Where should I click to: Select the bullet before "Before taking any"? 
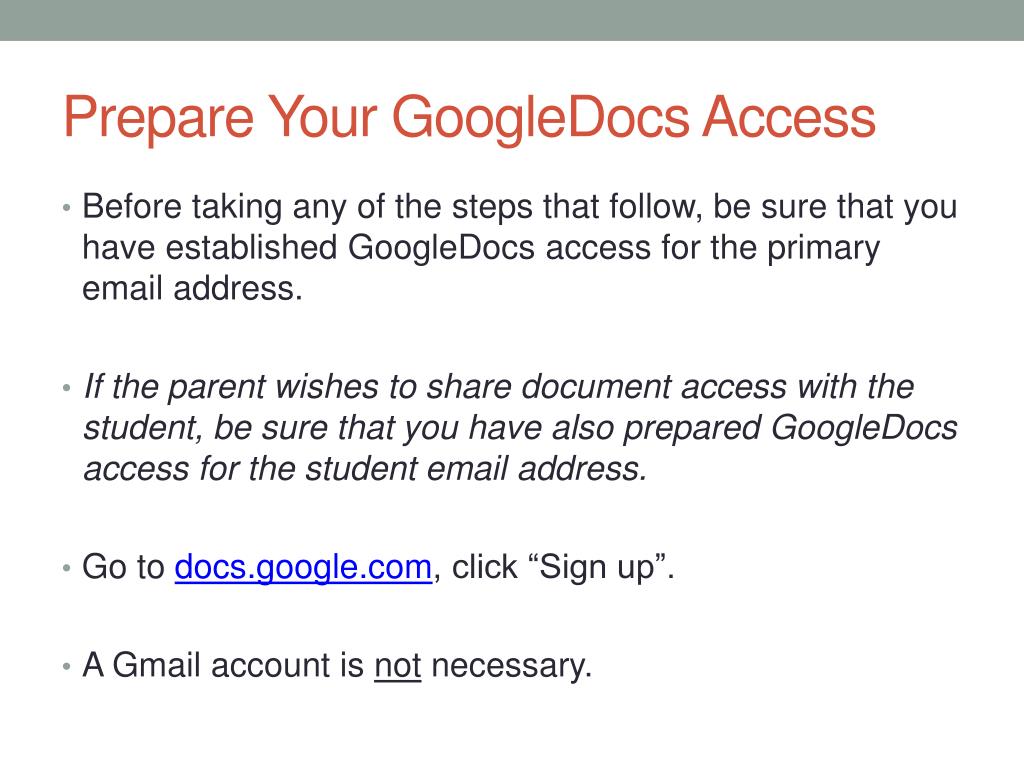(66, 208)
